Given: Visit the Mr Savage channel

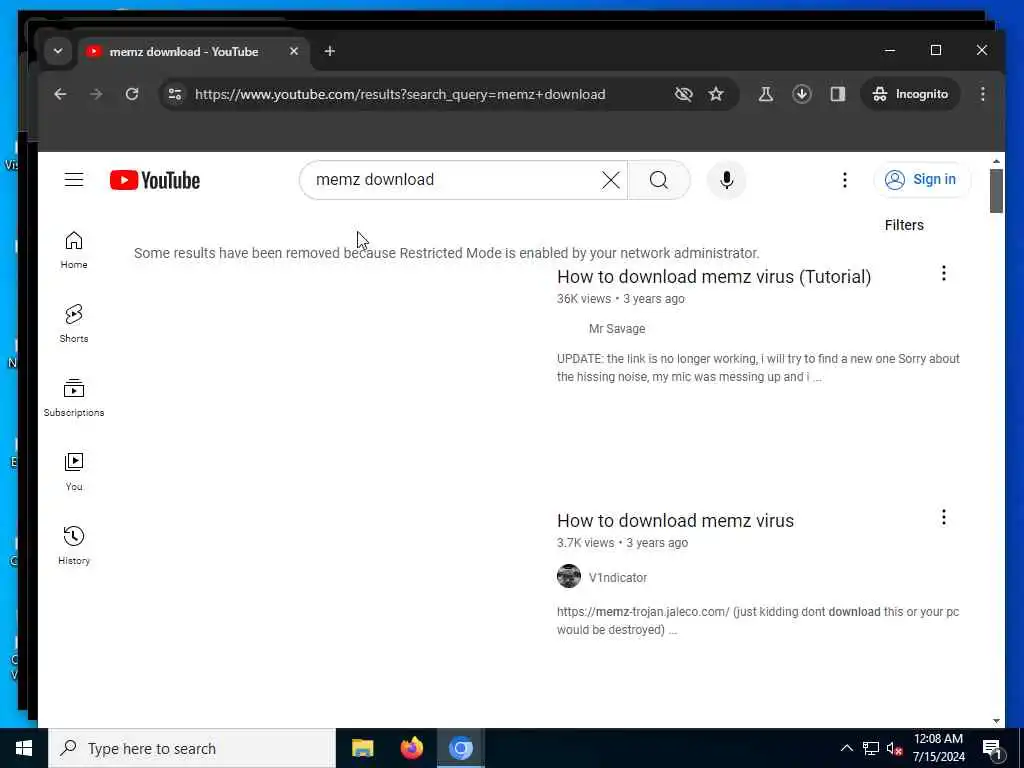Looking at the screenshot, I should pos(616,328).
